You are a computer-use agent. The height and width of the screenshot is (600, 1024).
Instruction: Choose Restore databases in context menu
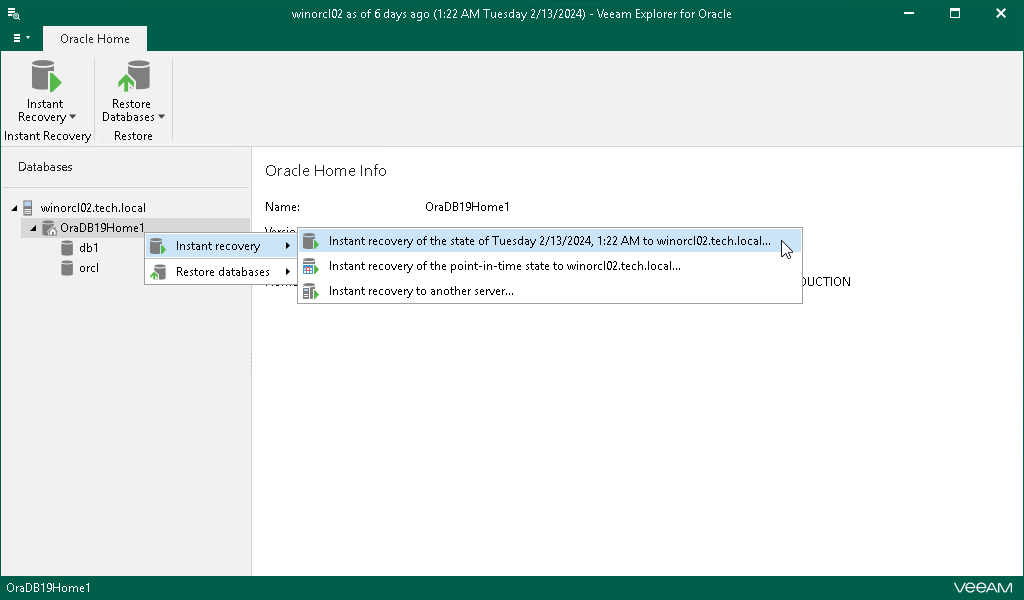[x=222, y=272]
